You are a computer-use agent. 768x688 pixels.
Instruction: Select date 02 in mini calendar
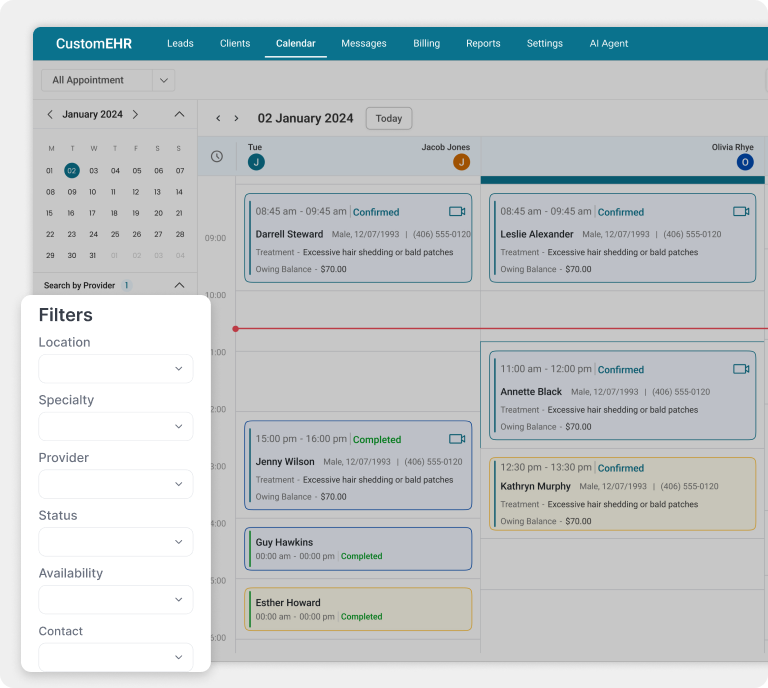coord(72,170)
